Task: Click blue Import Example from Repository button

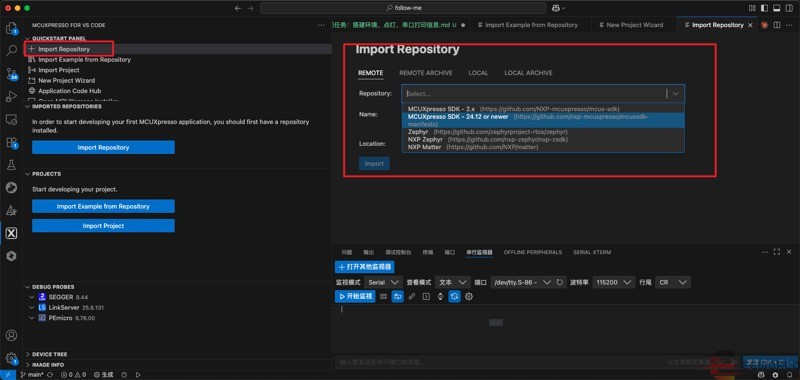Action: pyautogui.click(x=103, y=207)
